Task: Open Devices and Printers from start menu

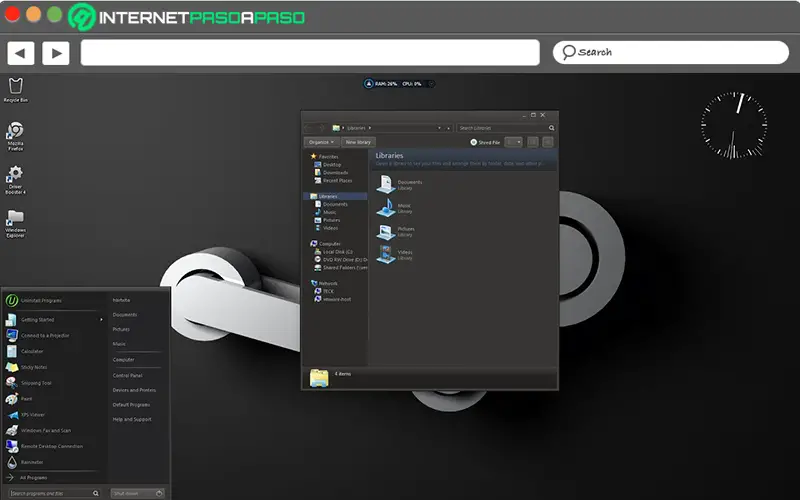Action: tap(134, 390)
